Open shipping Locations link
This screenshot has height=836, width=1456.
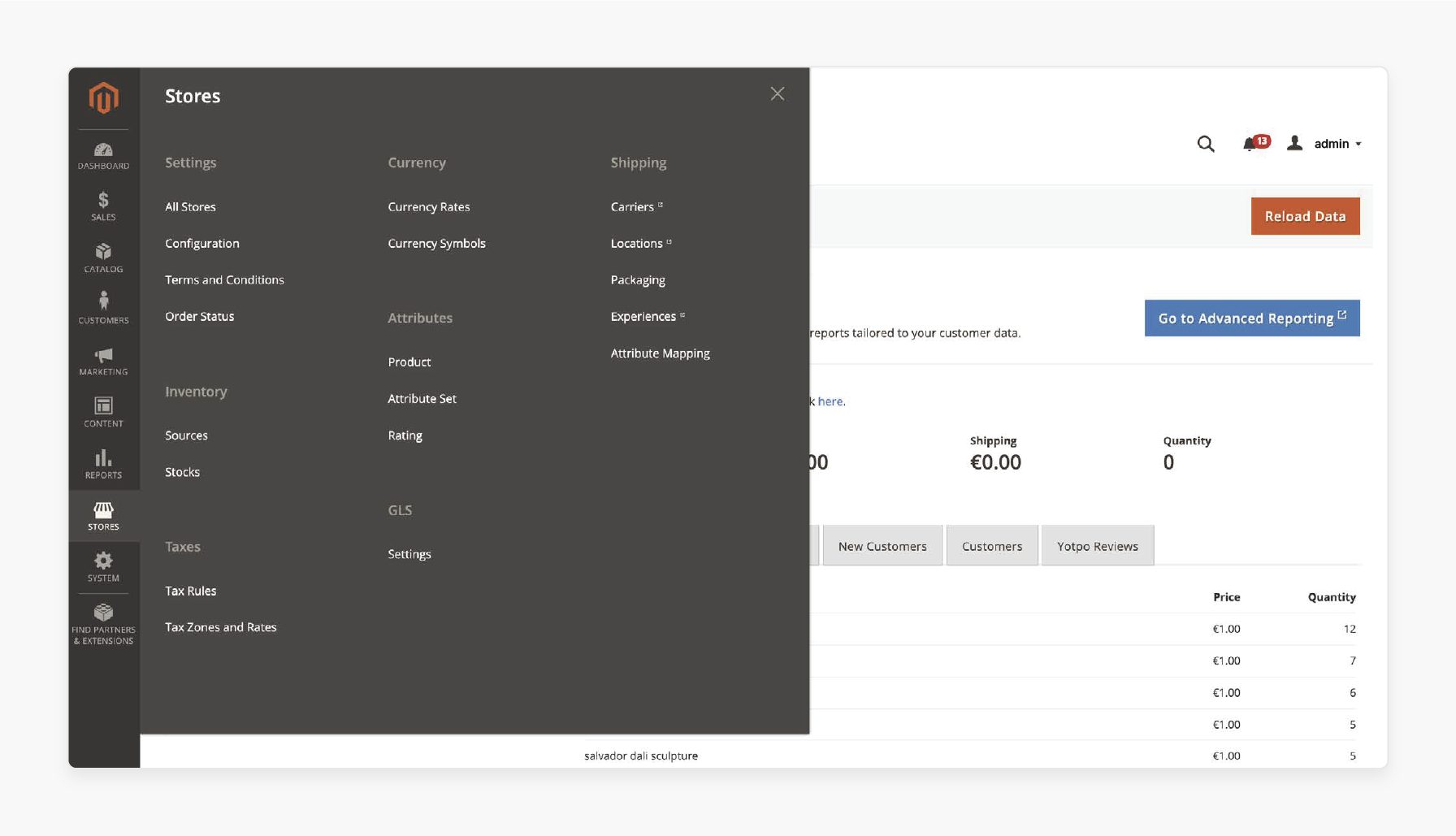pyautogui.click(x=641, y=243)
